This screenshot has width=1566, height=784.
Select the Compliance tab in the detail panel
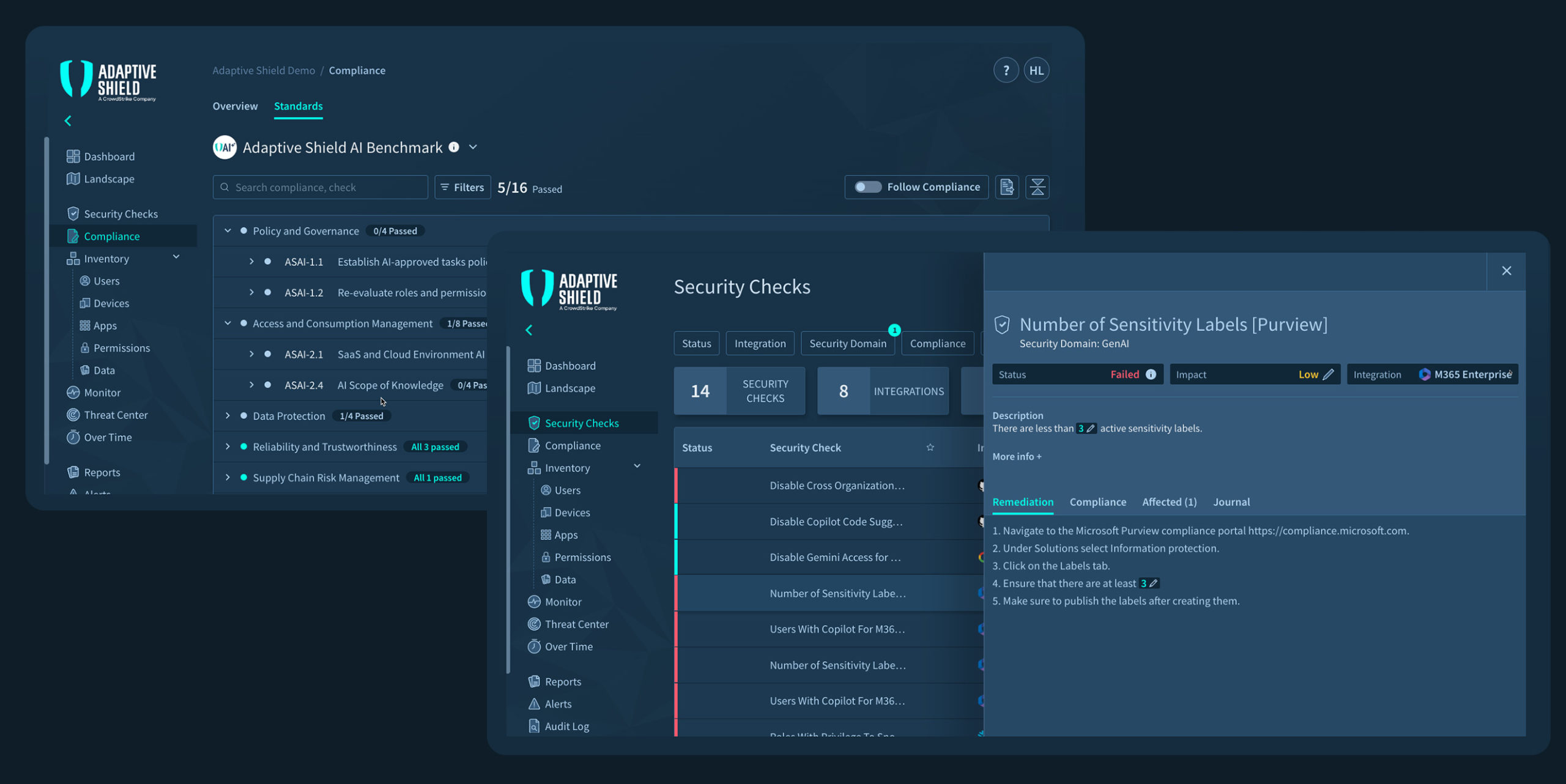coord(1098,502)
